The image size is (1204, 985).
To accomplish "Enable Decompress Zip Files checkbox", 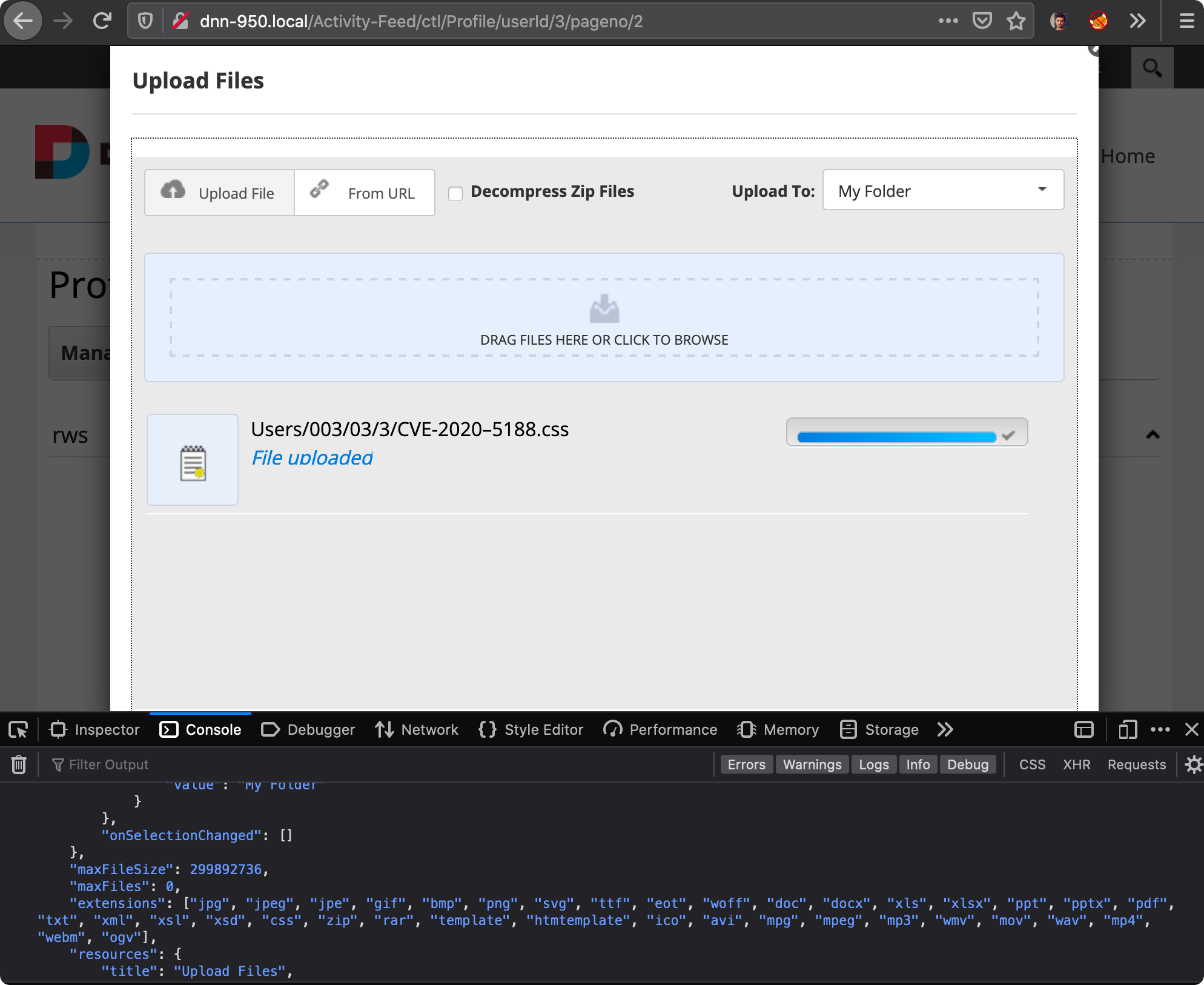I will tap(455, 193).
